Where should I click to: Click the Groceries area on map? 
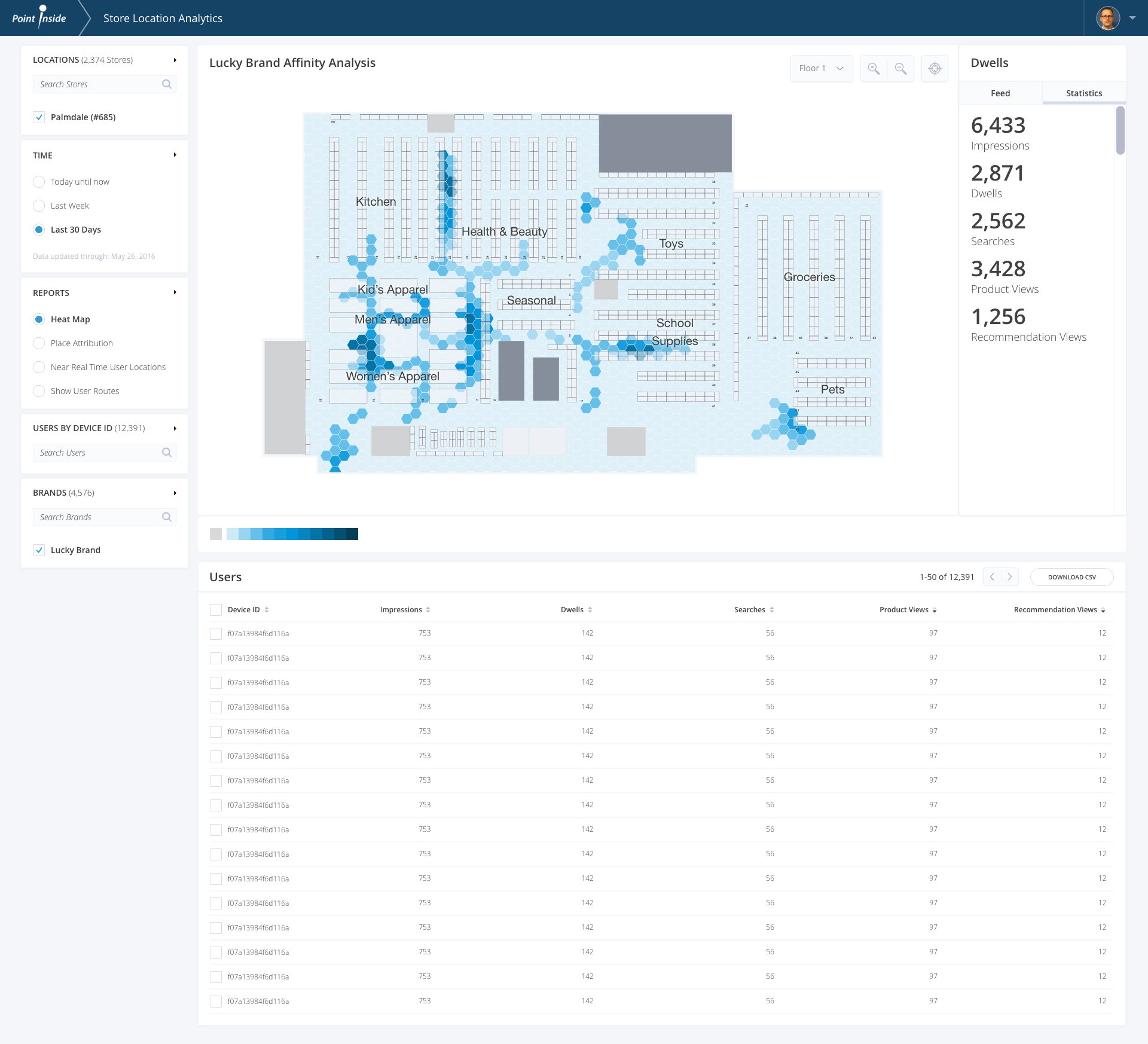tap(809, 277)
